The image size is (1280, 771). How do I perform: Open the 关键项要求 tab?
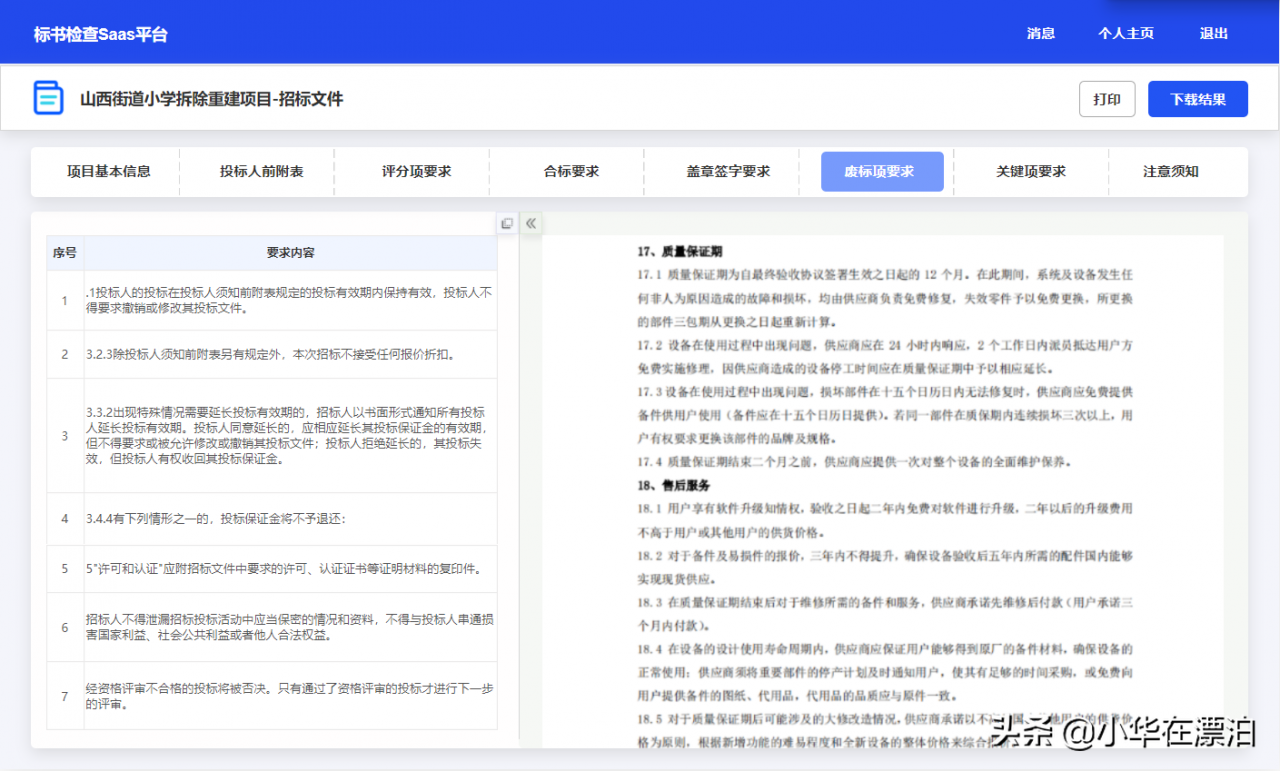pyautogui.click(x=1031, y=171)
